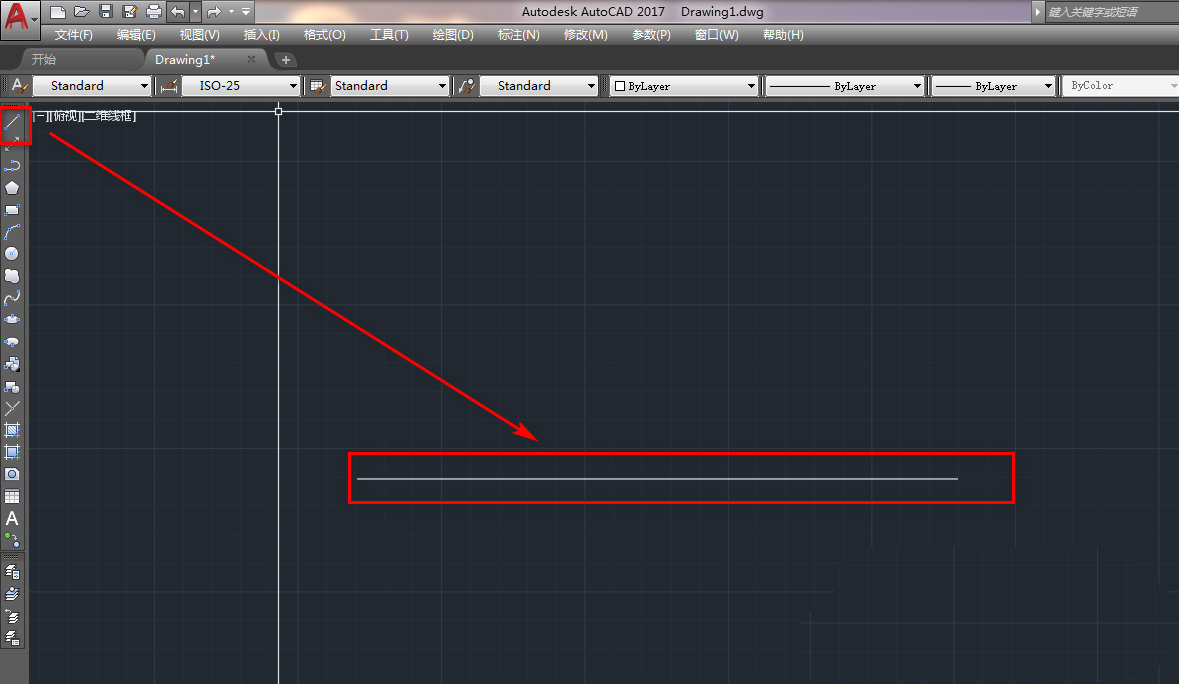The width and height of the screenshot is (1179, 684).
Task: Click the Undo arrow button
Action: point(177,11)
